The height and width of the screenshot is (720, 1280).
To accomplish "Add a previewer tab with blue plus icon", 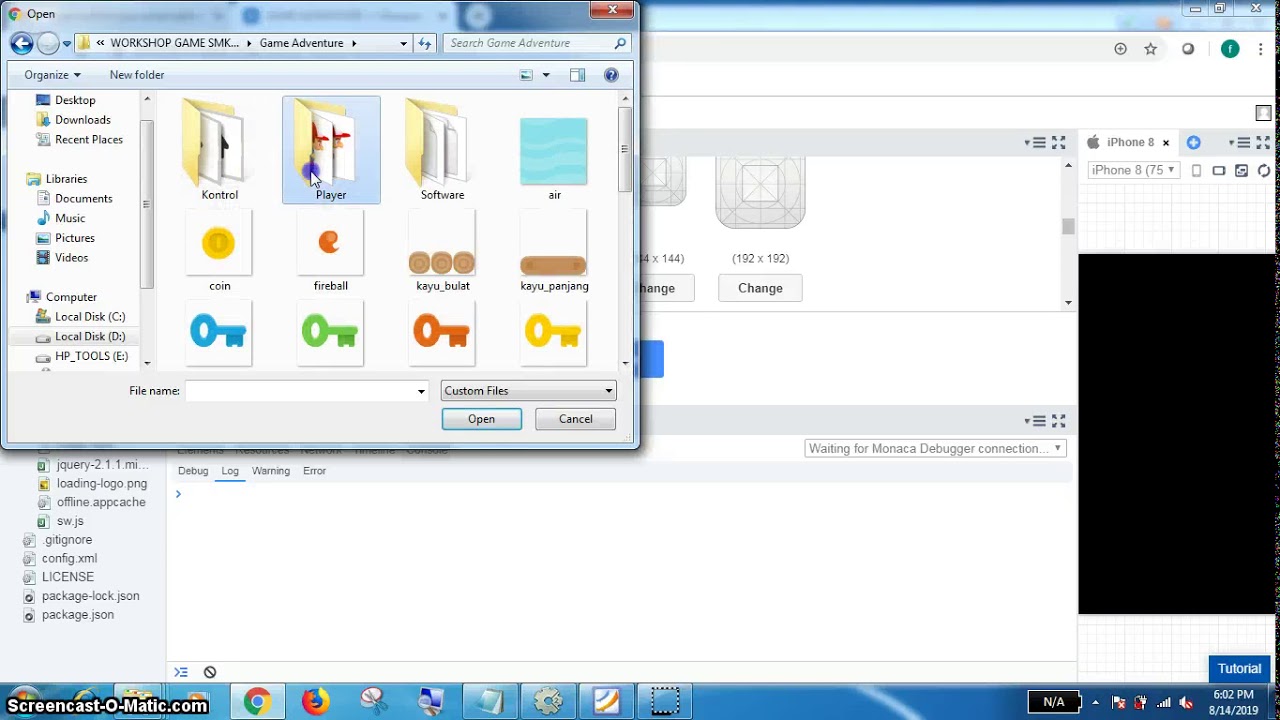I will (1193, 142).
